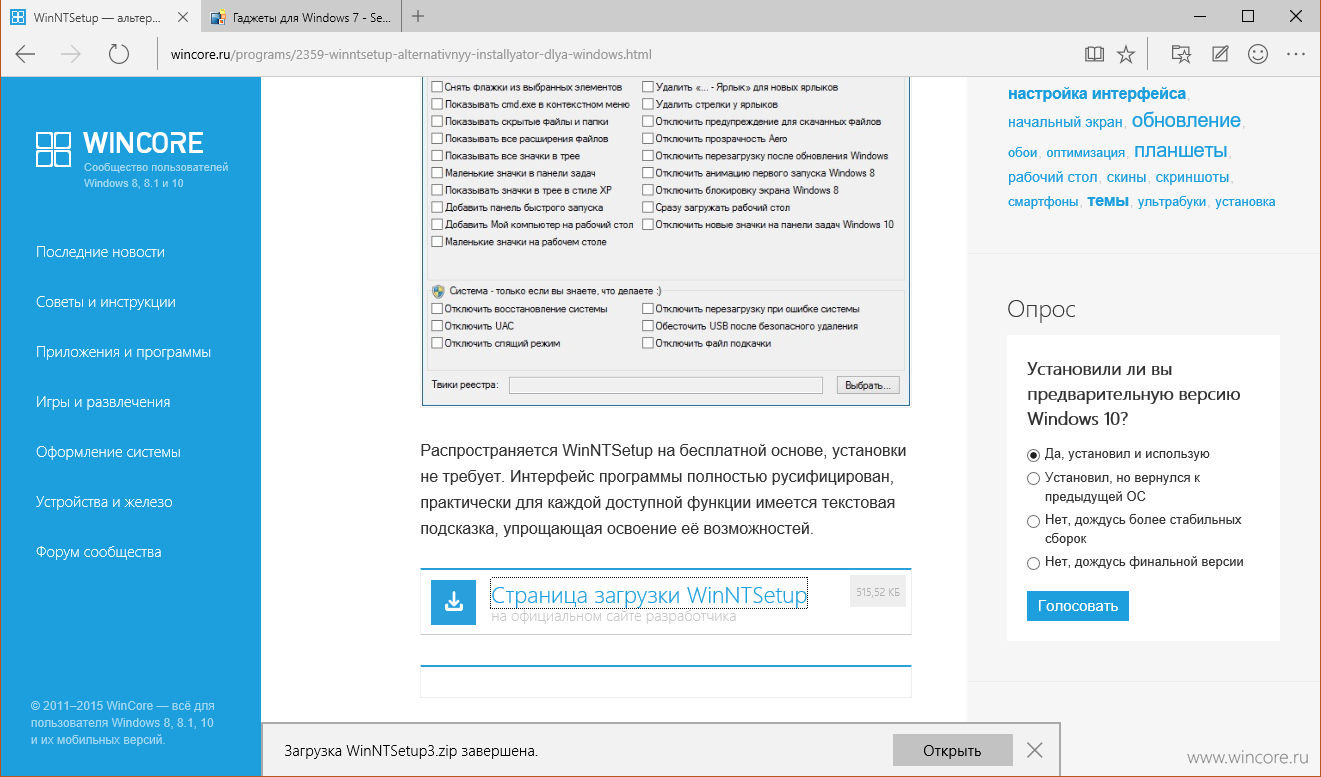Open Форум сообщества link
This screenshot has height=777, width=1321.
[98, 552]
